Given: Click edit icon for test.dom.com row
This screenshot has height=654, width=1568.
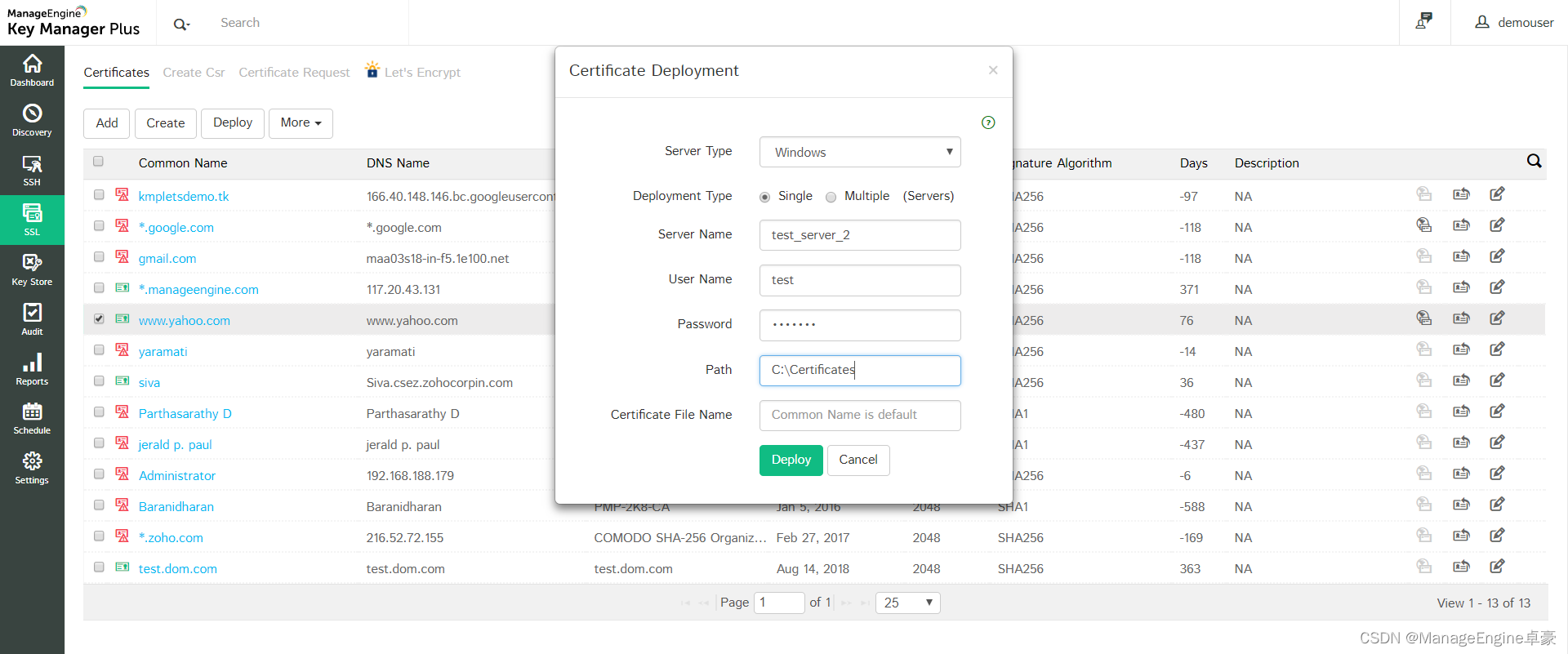Looking at the screenshot, I should tap(1497, 567).
